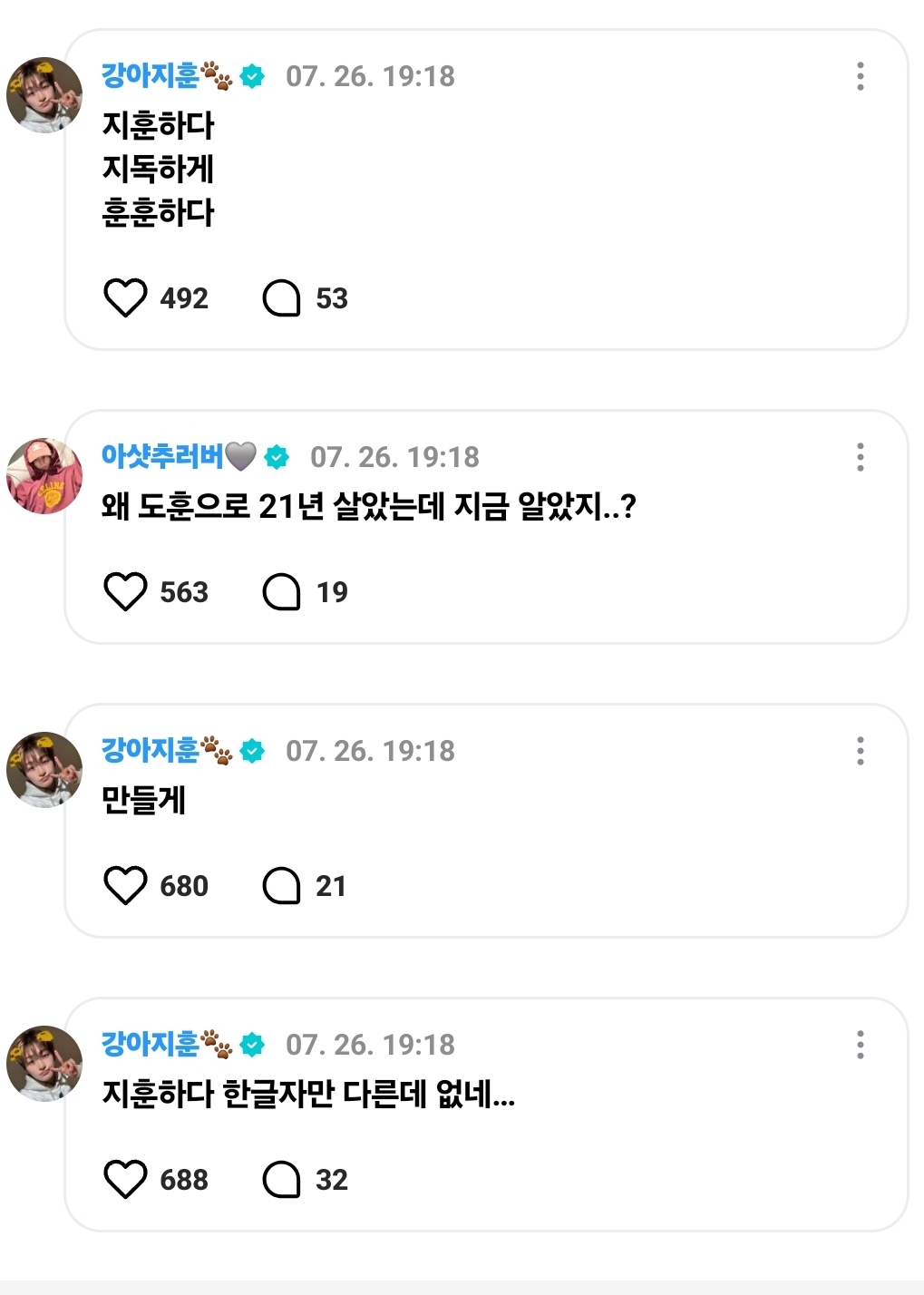Like the post with 563 likes

125,592
